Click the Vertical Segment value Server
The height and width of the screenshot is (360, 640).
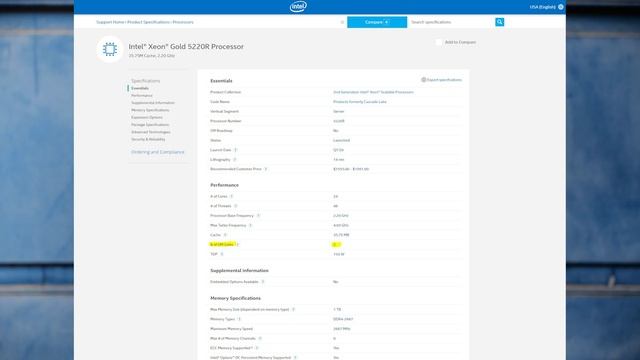[x=338, y=111]
